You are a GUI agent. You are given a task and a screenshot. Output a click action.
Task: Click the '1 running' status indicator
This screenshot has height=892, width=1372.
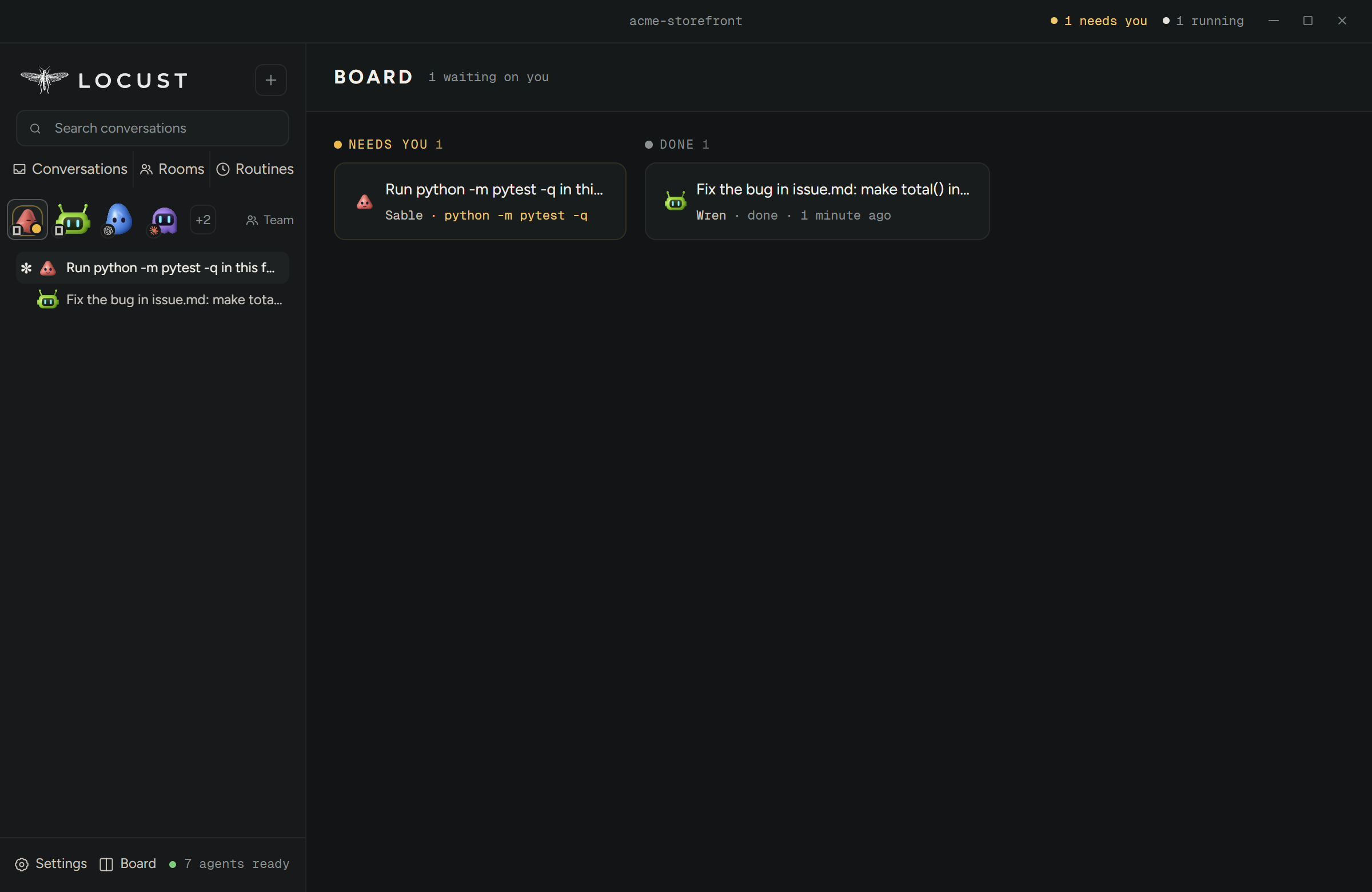1203,21
